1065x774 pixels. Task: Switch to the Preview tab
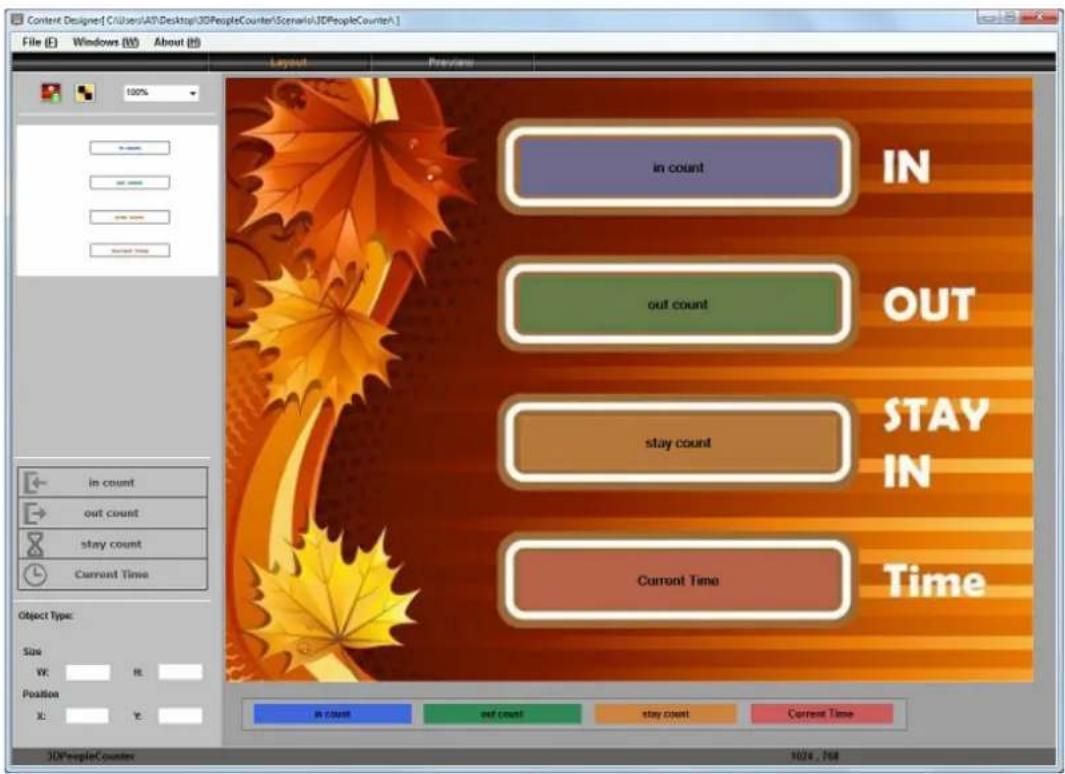tap(451, 62)
